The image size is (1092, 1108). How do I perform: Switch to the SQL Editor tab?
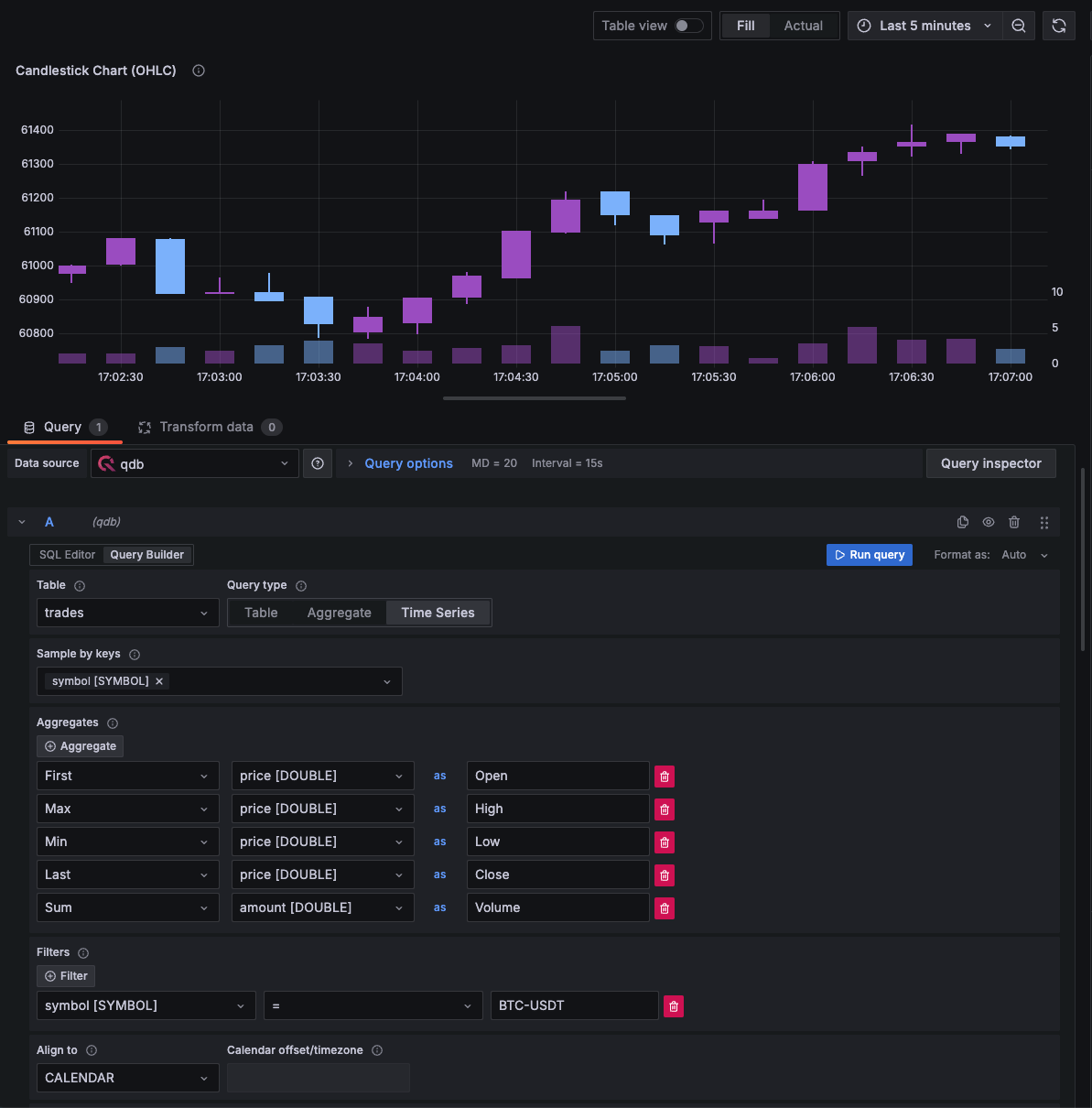66,554
